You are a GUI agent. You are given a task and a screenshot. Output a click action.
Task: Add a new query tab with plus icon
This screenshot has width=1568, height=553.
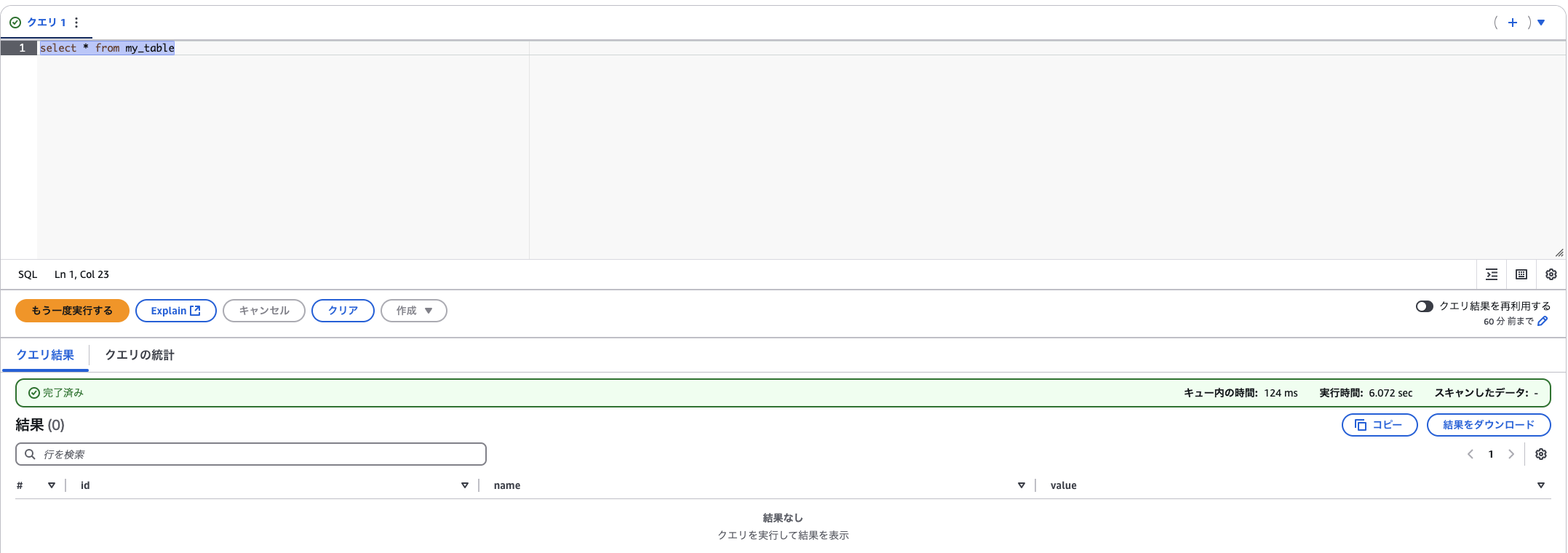pyautogui.click(x=1513, y=23)
